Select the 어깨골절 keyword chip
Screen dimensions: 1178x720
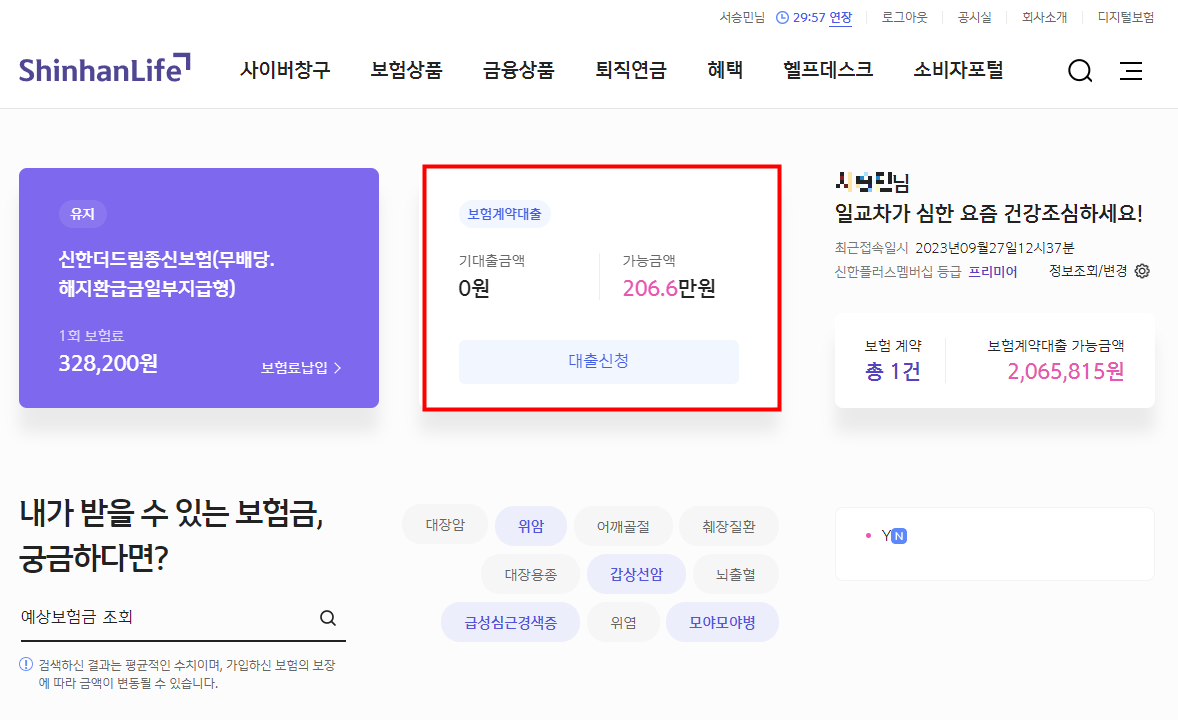tap(623, 526)
